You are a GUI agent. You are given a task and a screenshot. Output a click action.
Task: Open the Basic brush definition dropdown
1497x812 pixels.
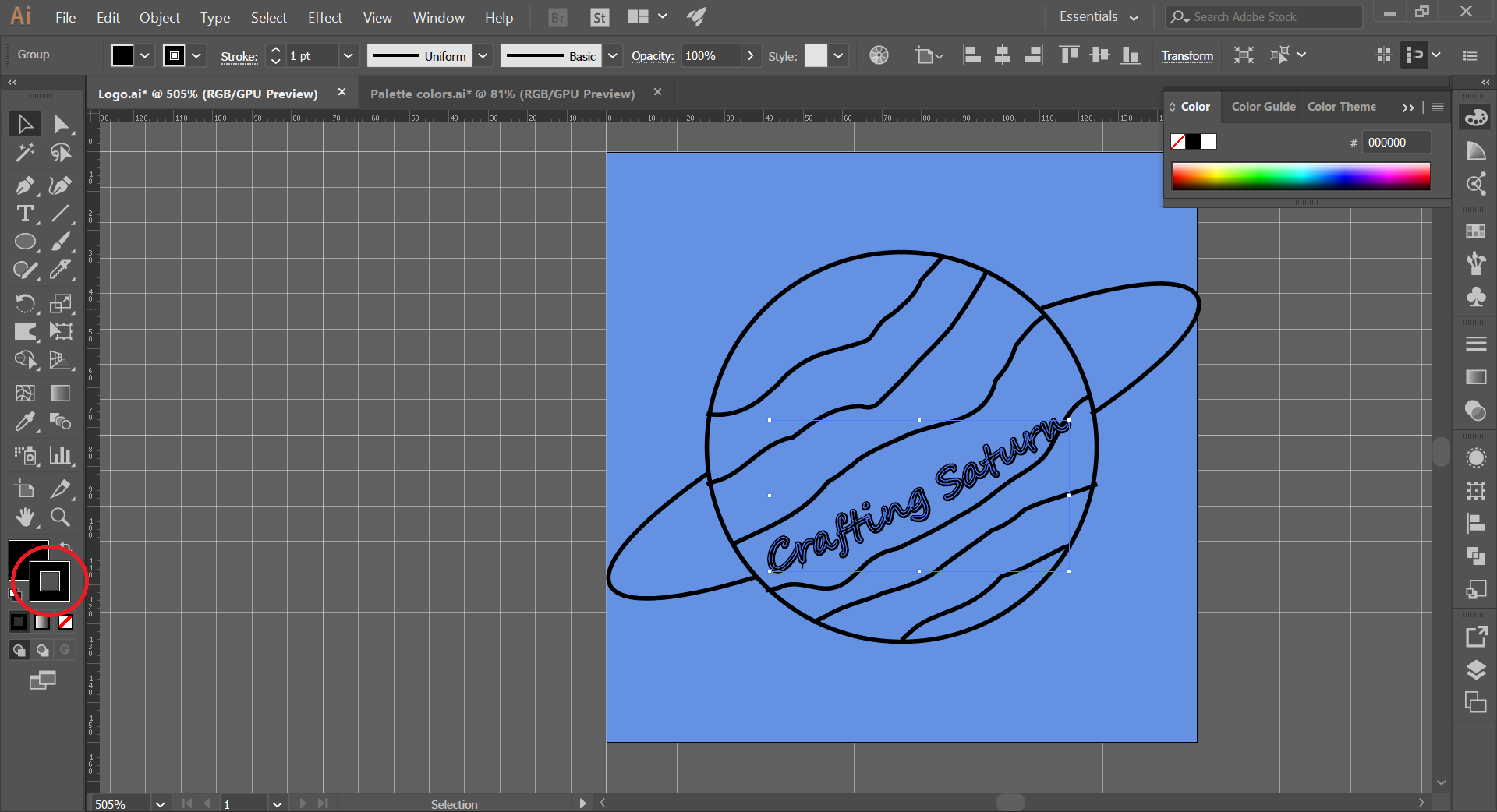(613, 55)
